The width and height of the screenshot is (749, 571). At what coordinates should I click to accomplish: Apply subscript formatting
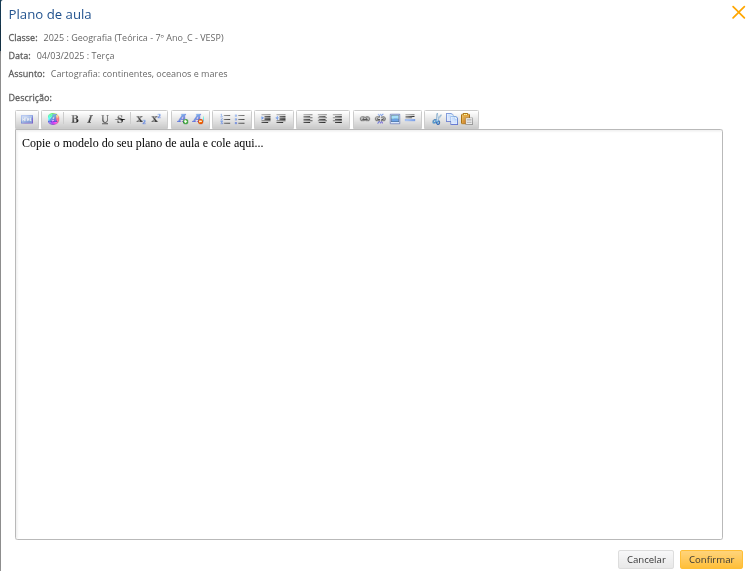pyautogui.click(x=140, y=119)
